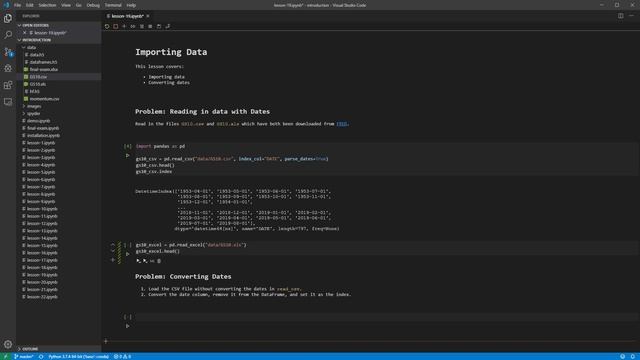Follow the FRED hyperlink

(342, 124)
